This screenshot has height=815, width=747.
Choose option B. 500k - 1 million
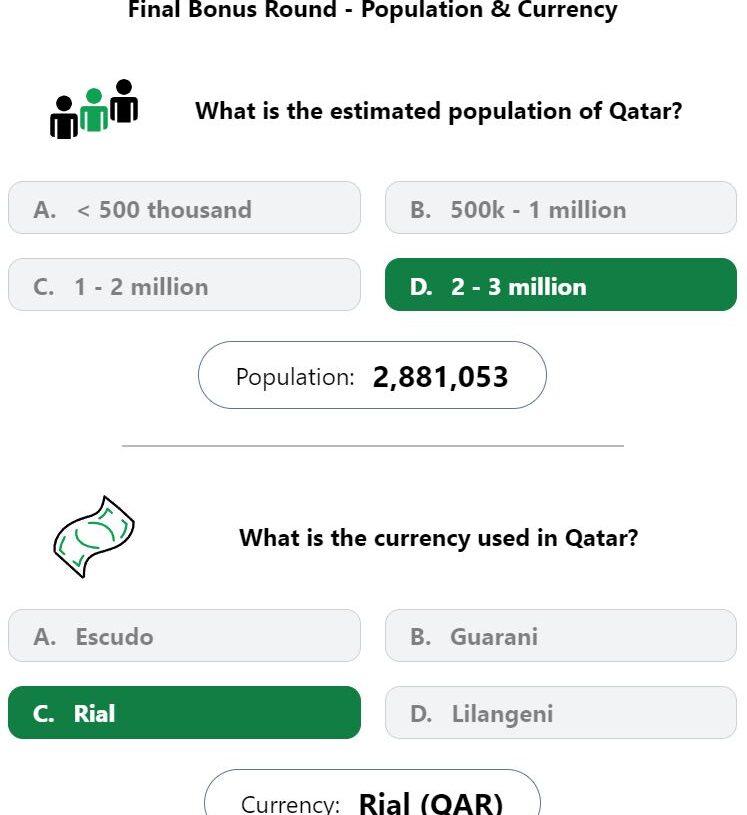coord(561,208)
